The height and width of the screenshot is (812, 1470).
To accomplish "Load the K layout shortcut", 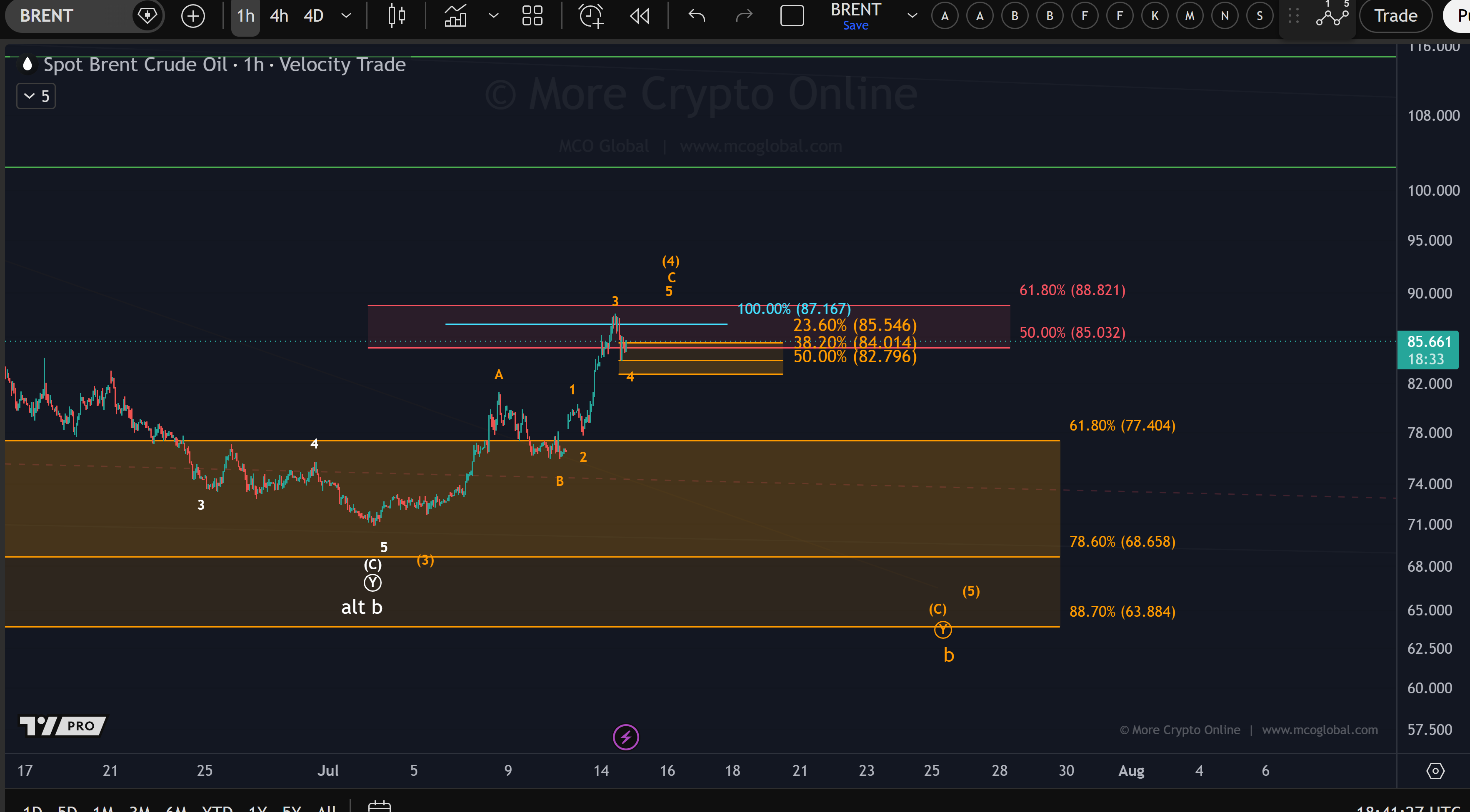I will pos(1155,16).
